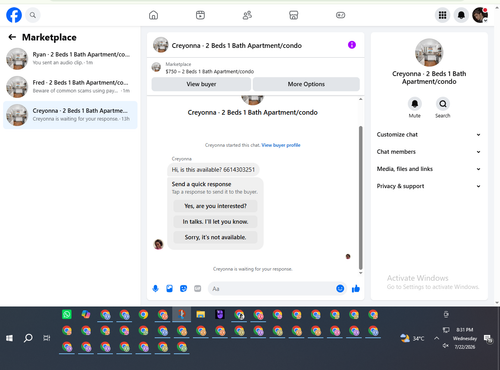
Task: Open the taskbar clock showing 8:31 PM
Action: pos(465,338)
